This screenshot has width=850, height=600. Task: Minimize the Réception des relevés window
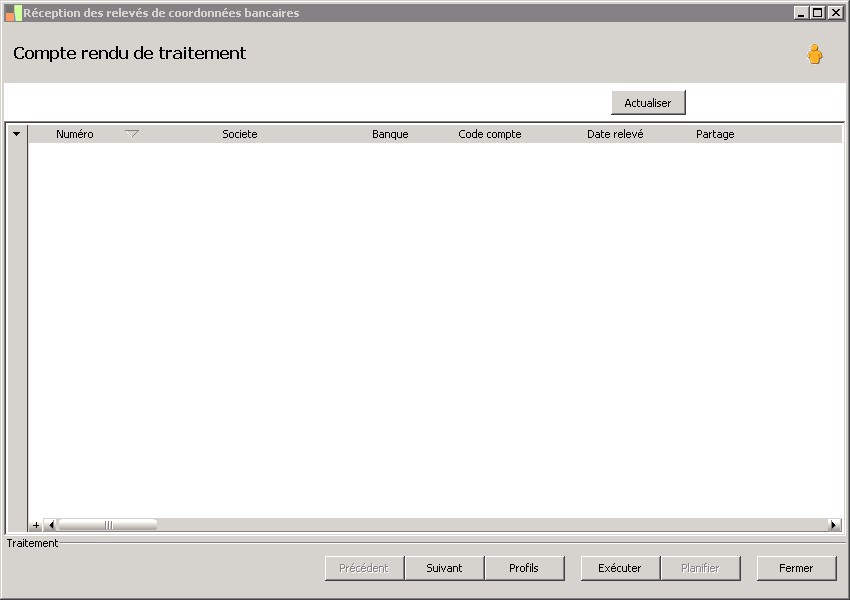pyautogui.click(x=801, y=12)
